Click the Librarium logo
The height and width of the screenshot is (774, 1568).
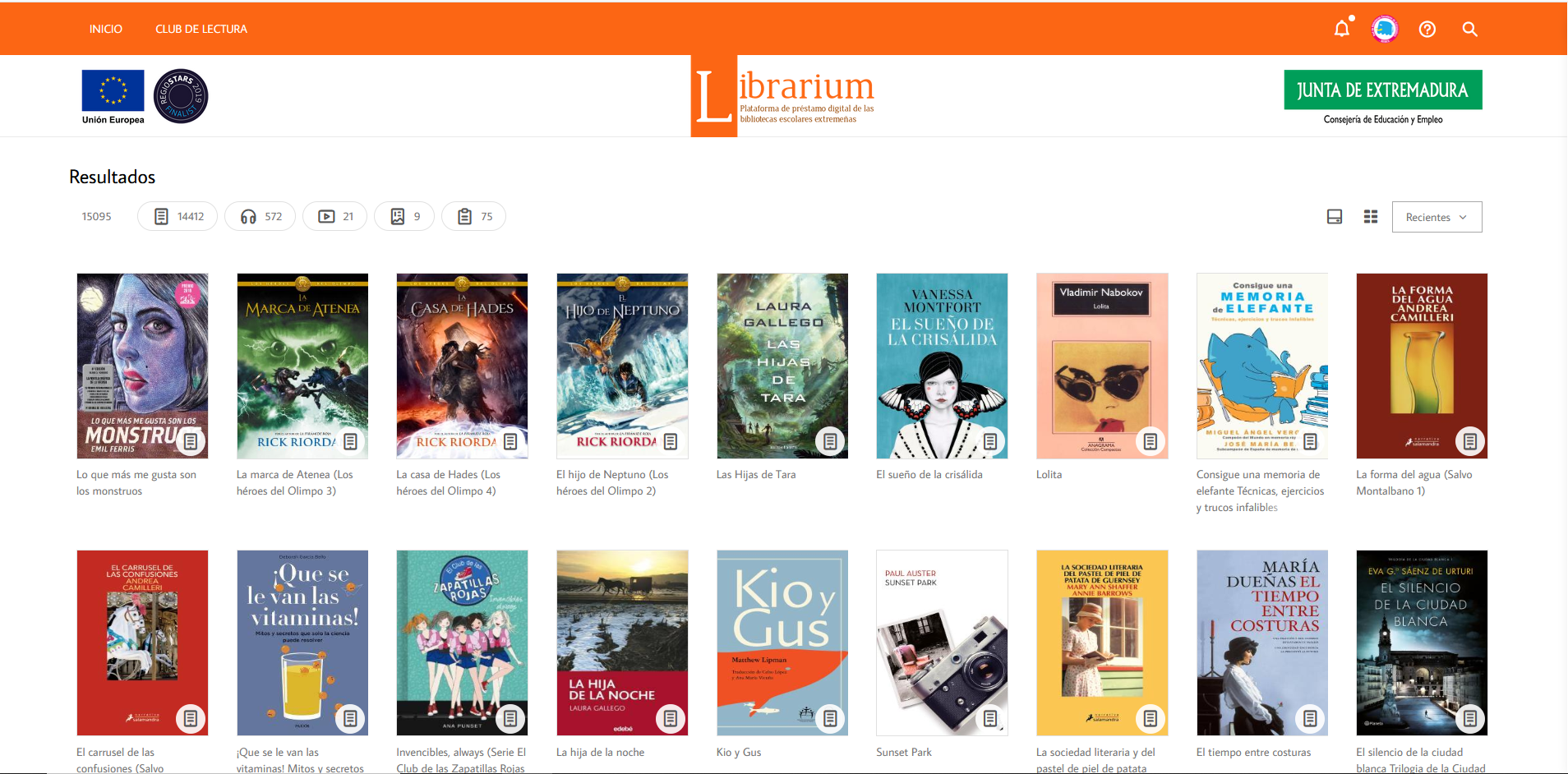point(783,96)
